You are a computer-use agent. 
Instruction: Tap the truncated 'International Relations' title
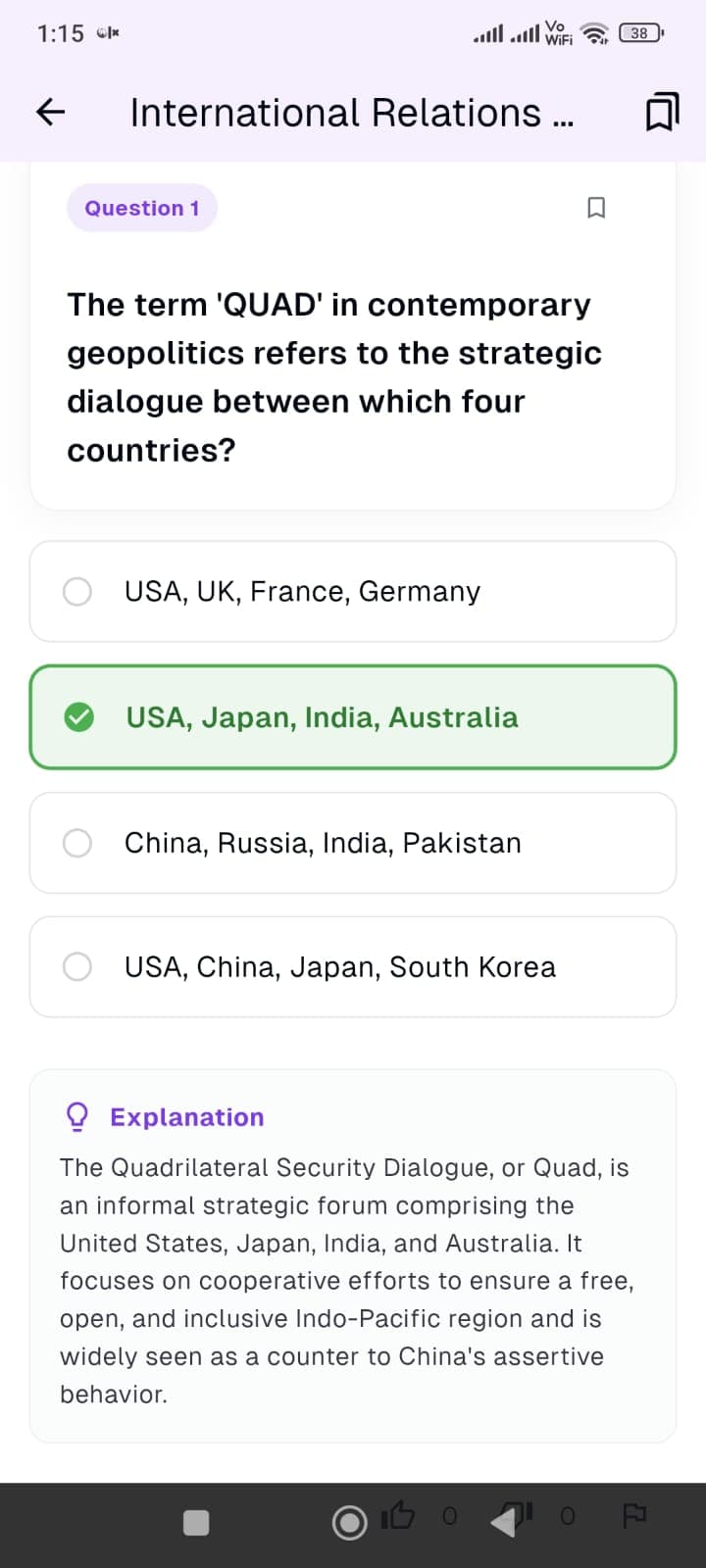[x=351, y=112]
